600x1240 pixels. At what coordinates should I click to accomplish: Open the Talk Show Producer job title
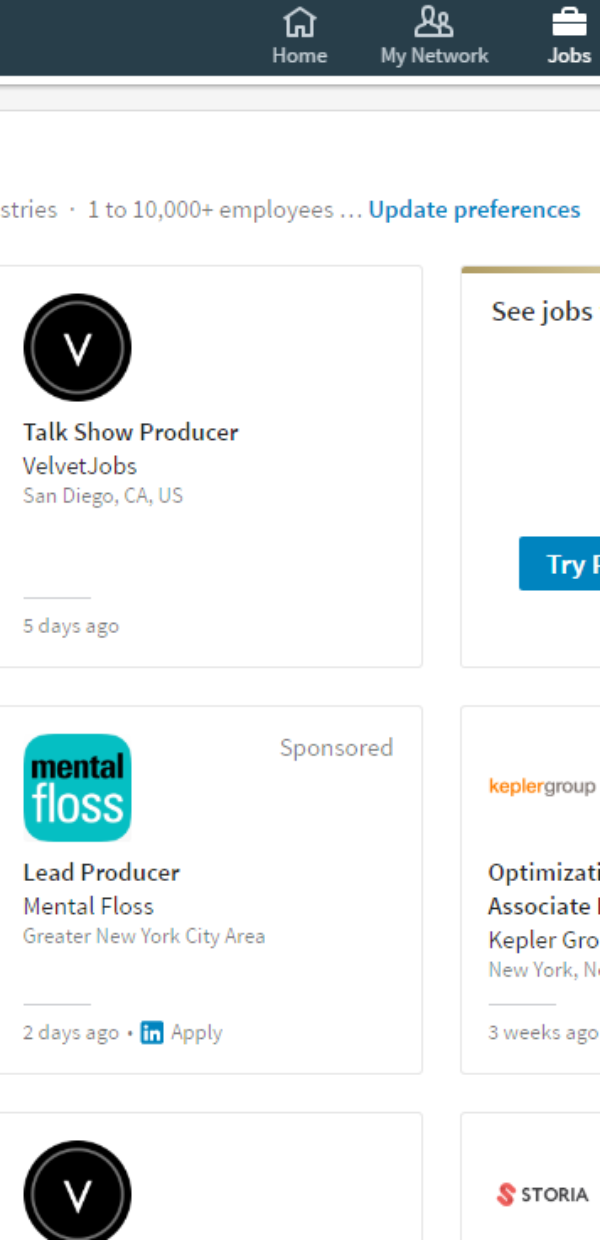click(131, 432)
